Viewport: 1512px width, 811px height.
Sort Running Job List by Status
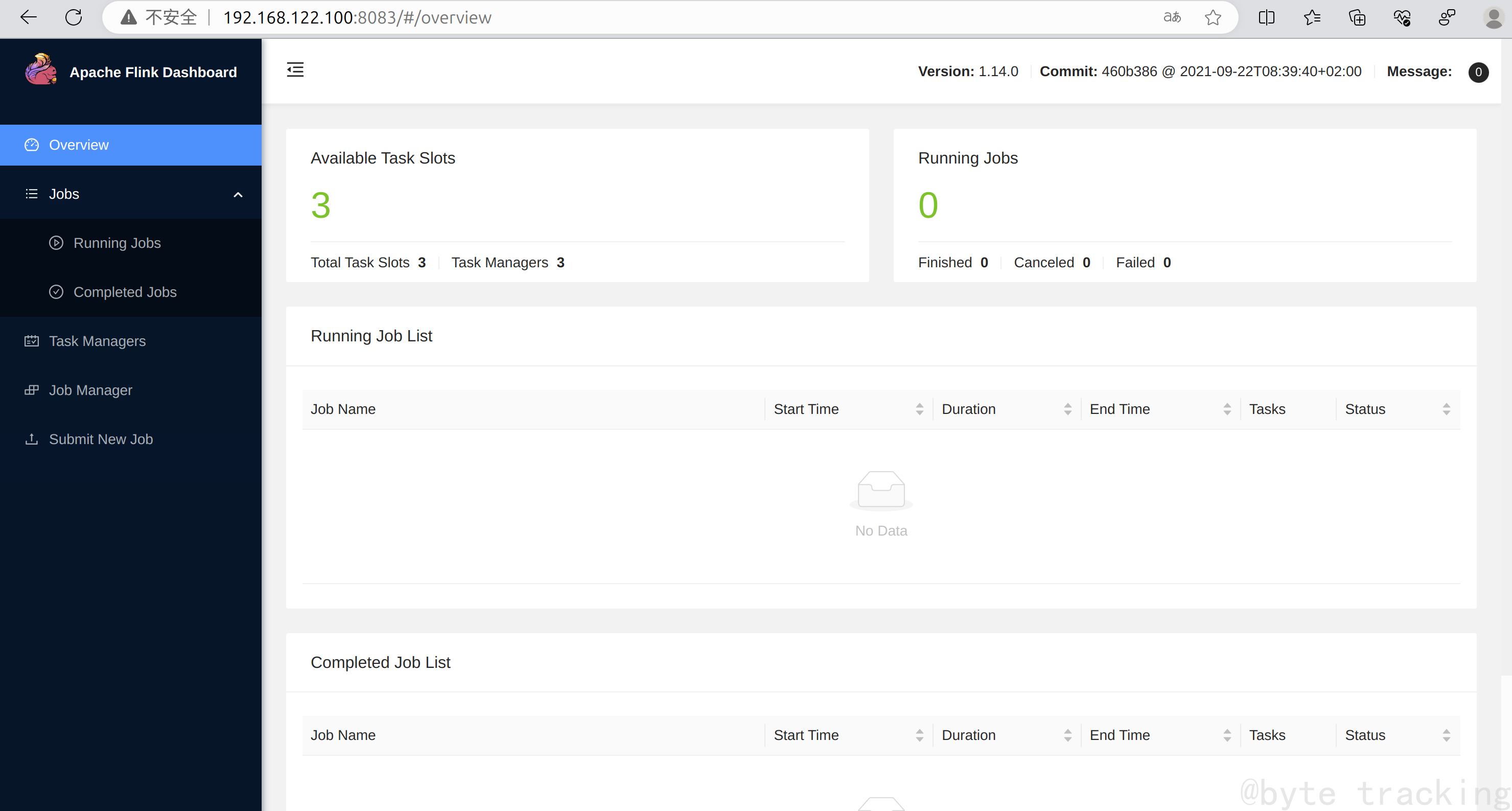(1446, 409)
